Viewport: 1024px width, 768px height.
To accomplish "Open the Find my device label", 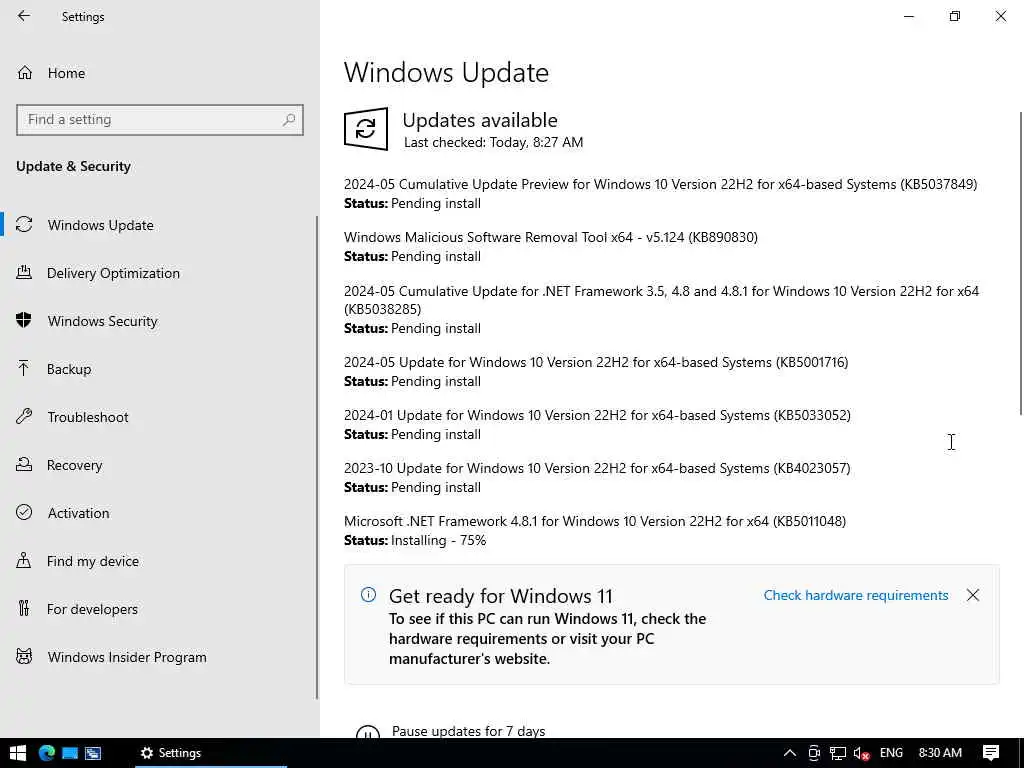I will point(93,561).
